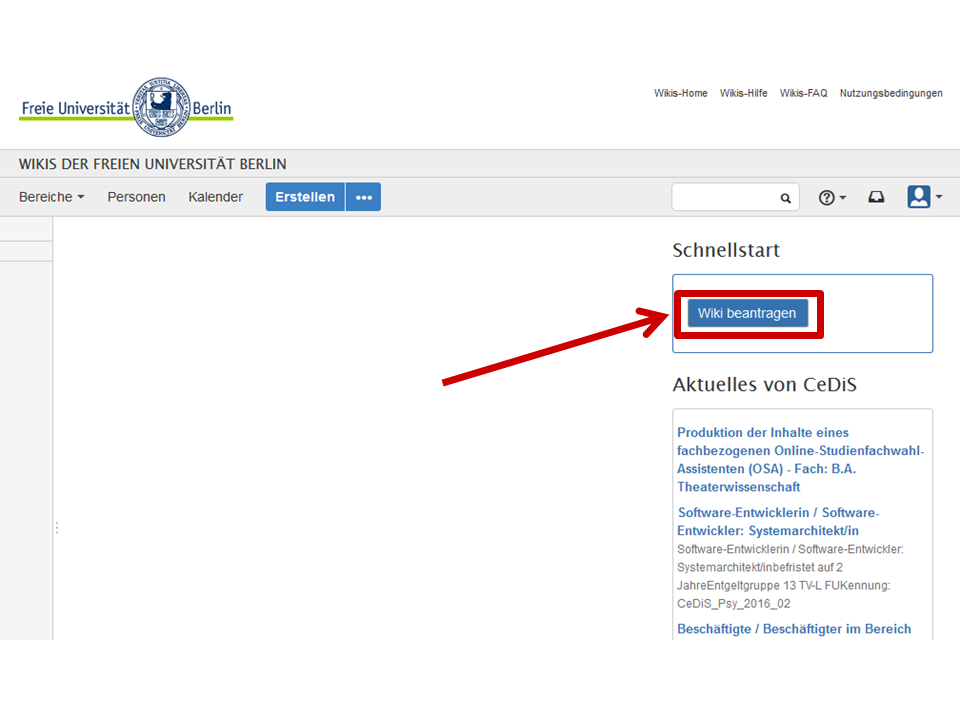Click the Wikis der Freien Universität Berlin title

point(152,164)
